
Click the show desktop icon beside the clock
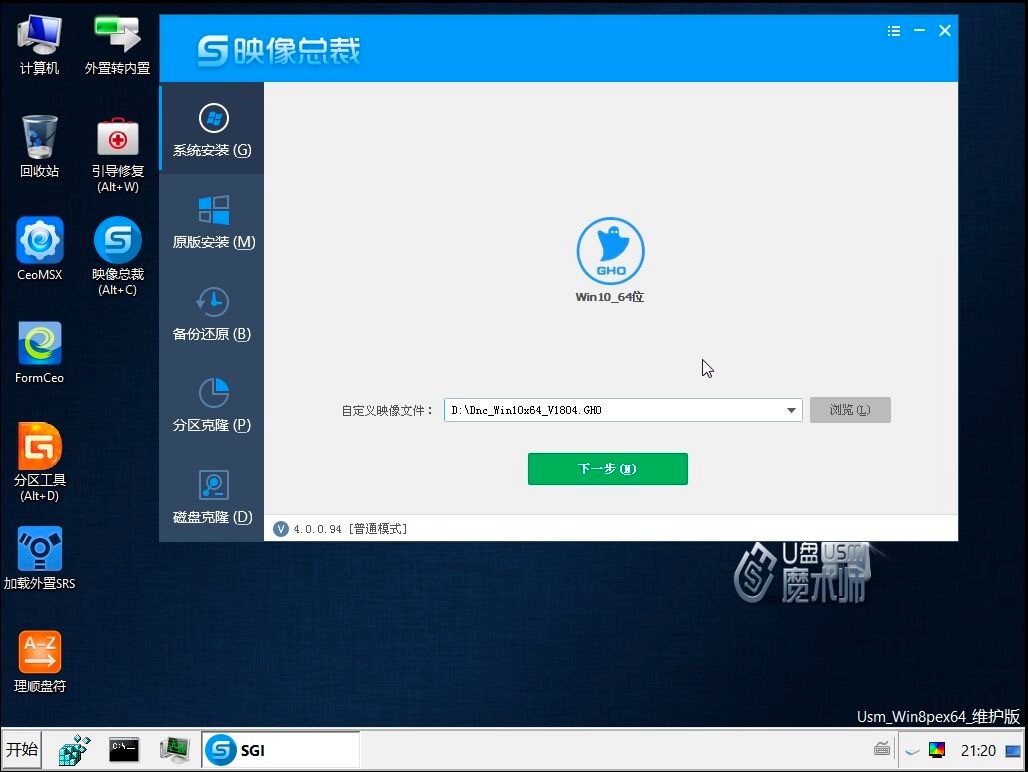tap(1013, 750)
